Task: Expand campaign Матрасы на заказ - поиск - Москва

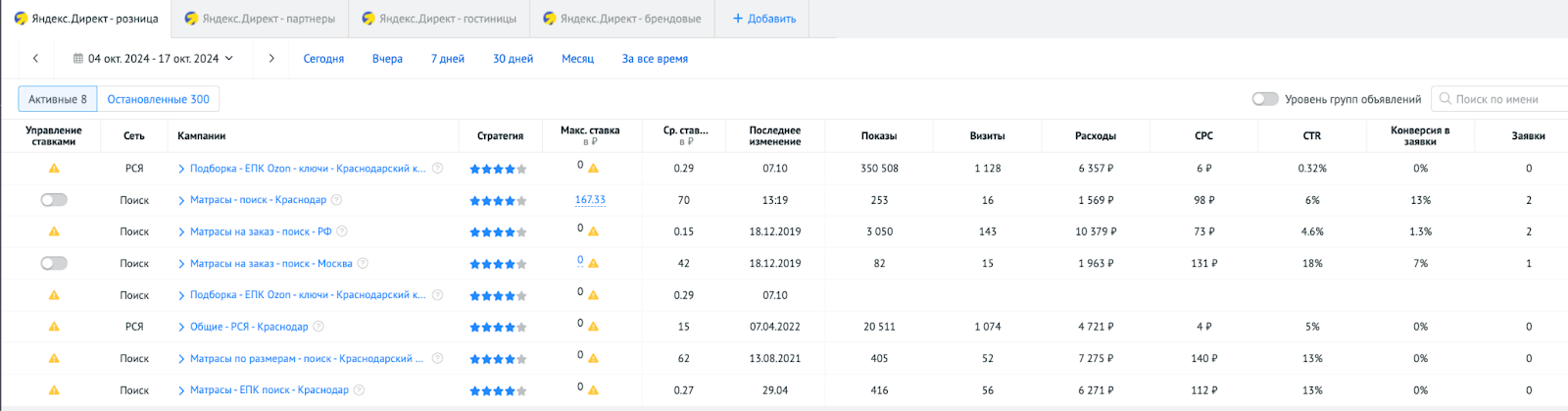Action: click(182, 264)
